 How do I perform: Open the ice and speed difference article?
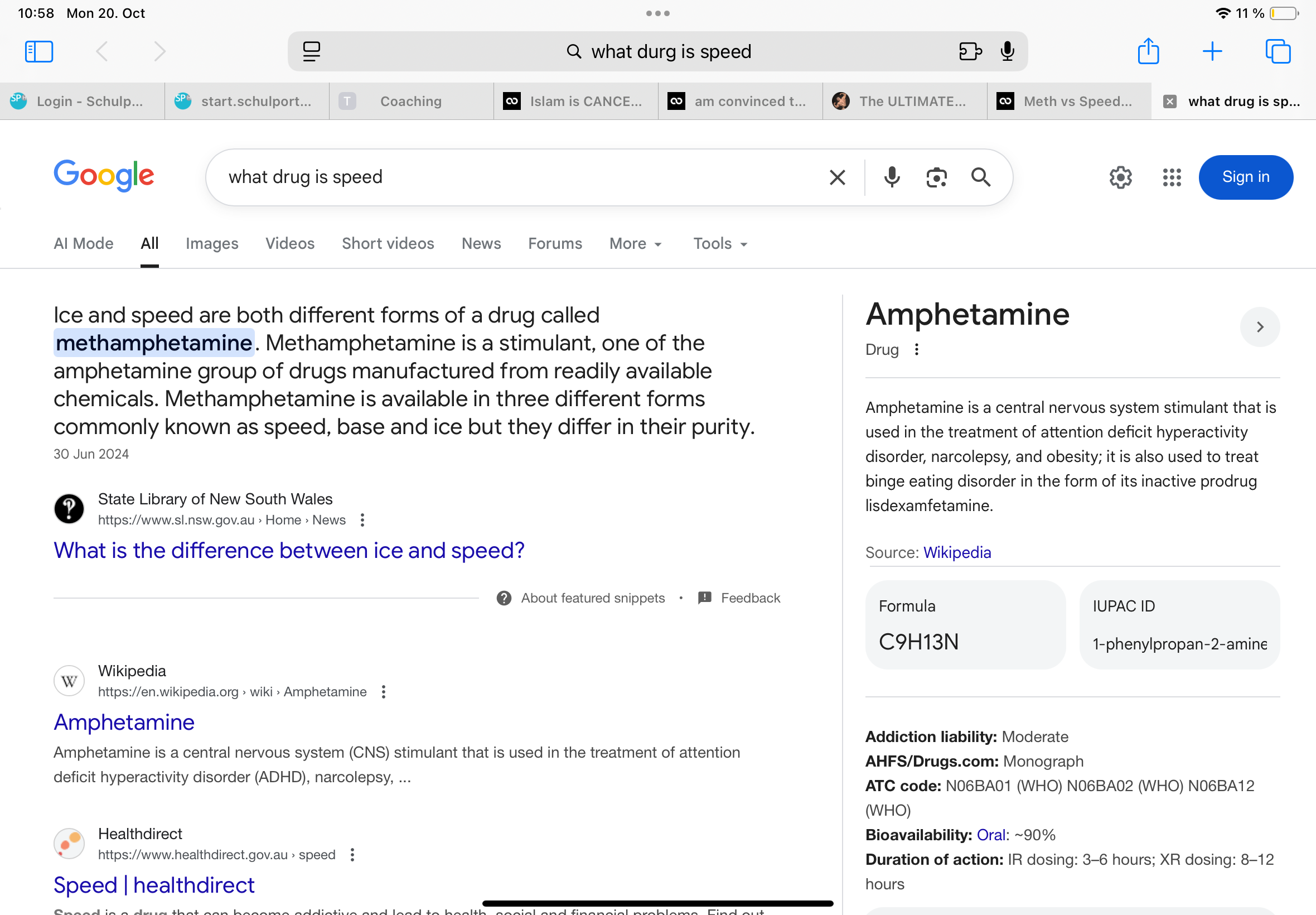289,550
